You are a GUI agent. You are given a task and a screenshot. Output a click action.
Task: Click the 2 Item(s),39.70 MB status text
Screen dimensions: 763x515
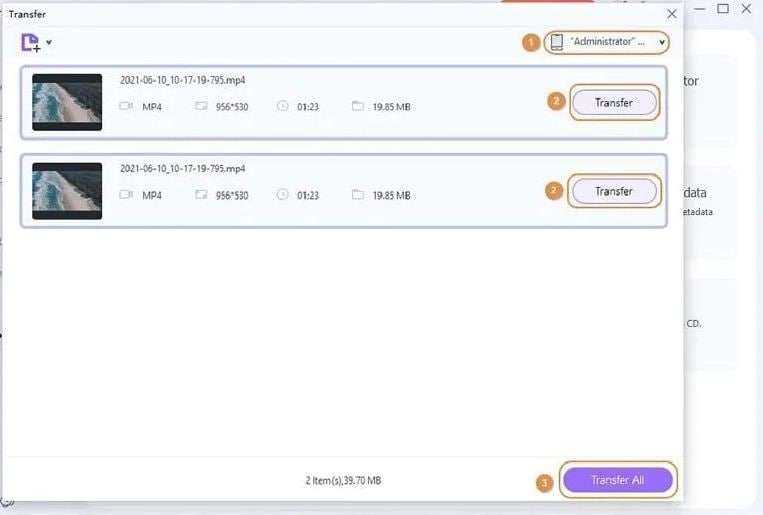pyautogui.click(x=343, y=480)
